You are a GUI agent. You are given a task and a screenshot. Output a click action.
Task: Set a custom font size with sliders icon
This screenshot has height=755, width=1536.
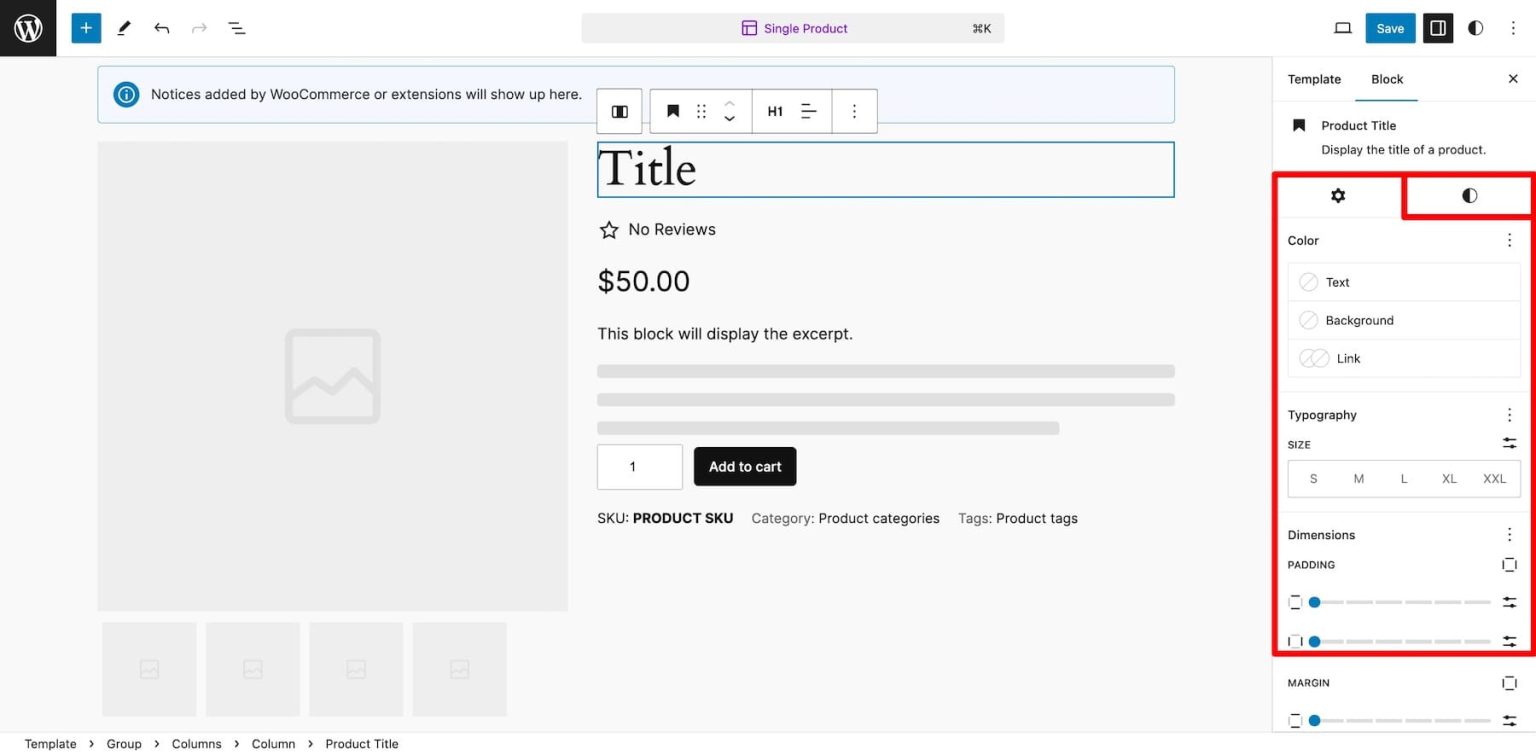click(x=1509, y=443)
